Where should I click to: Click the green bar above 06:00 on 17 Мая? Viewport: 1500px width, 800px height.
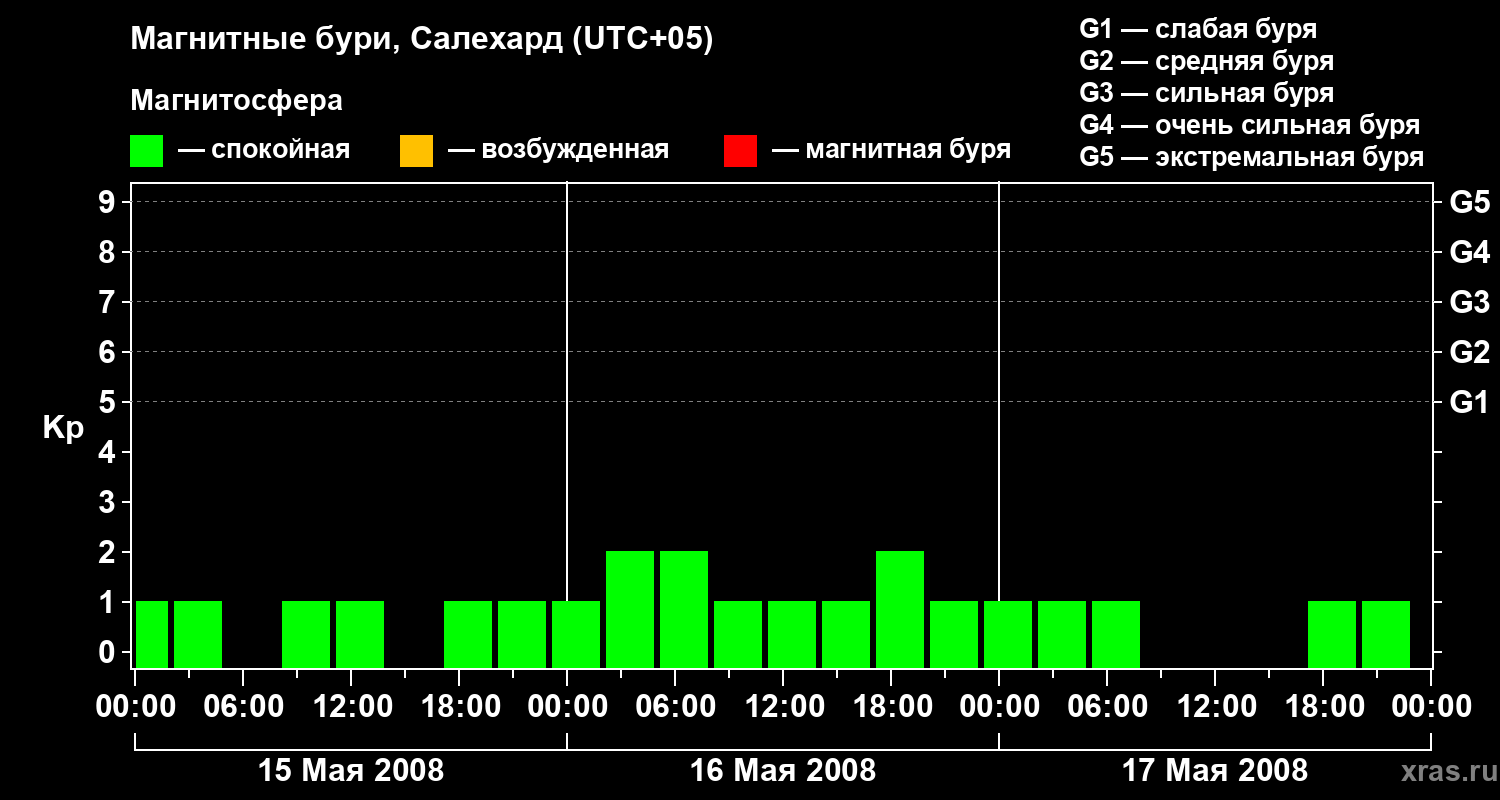pyautogui.click(x=1116, y=634)
